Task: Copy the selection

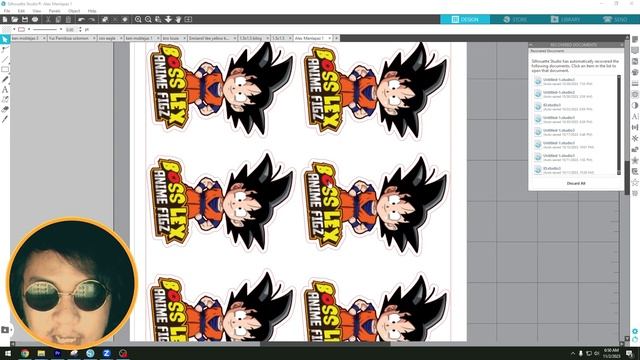Action: tap(58, 19)
